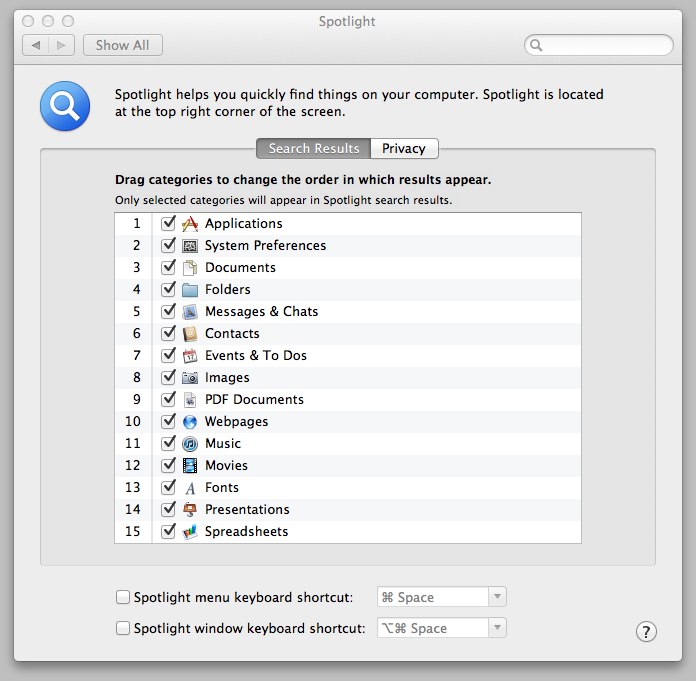Click the Messages & Chats icon

(x=190, y=312)
